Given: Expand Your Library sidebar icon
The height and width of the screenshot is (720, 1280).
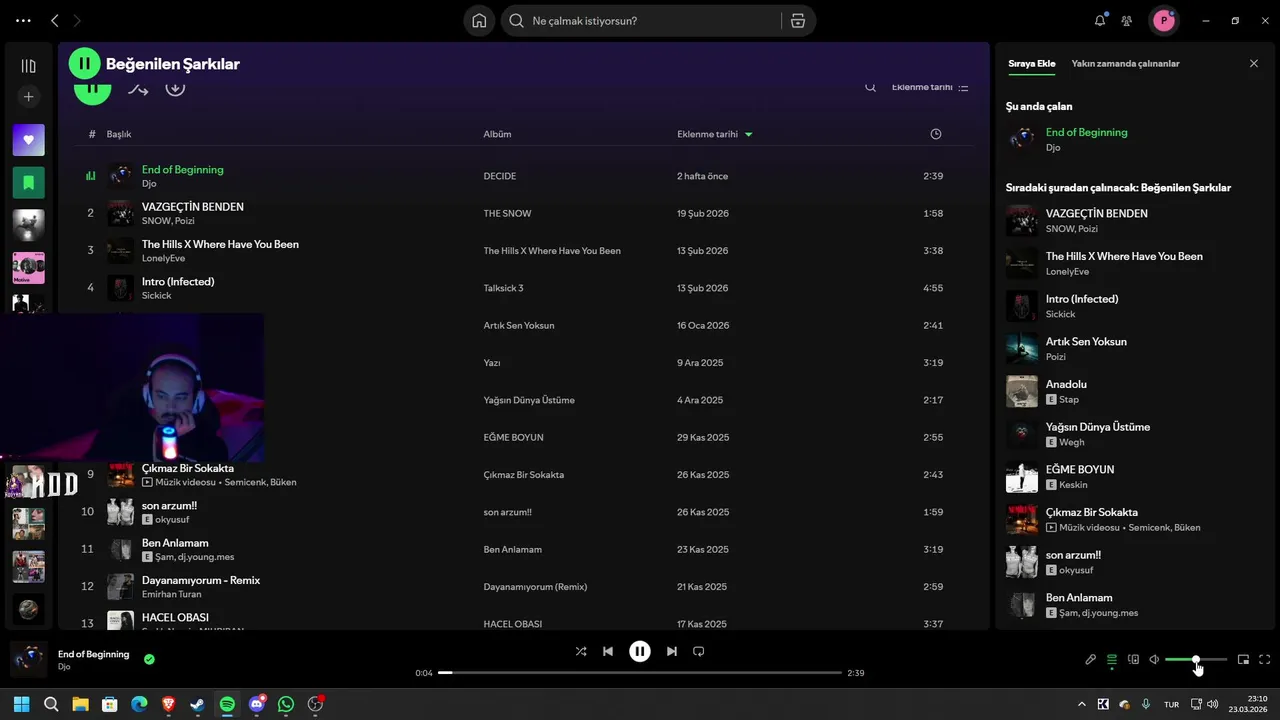Looking at the screenshot, I should (28, 66).
